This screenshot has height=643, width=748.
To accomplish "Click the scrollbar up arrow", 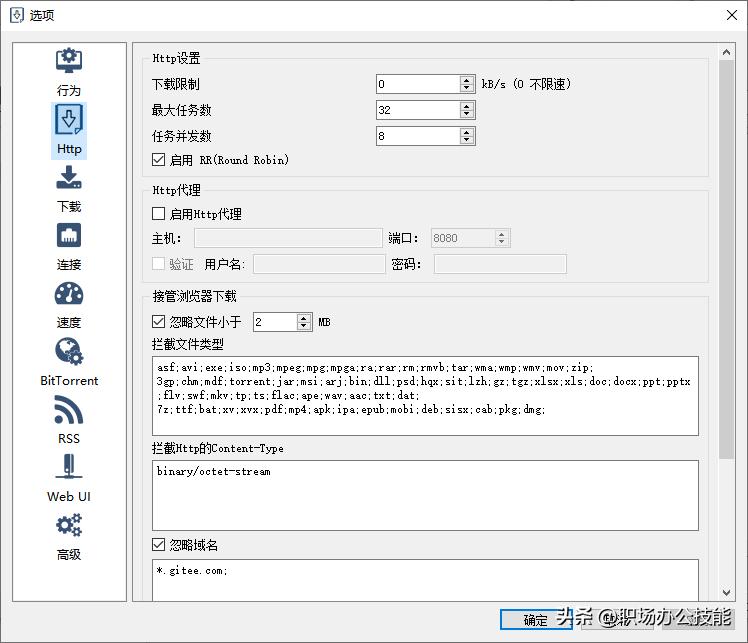I will [x=726, y=52].
